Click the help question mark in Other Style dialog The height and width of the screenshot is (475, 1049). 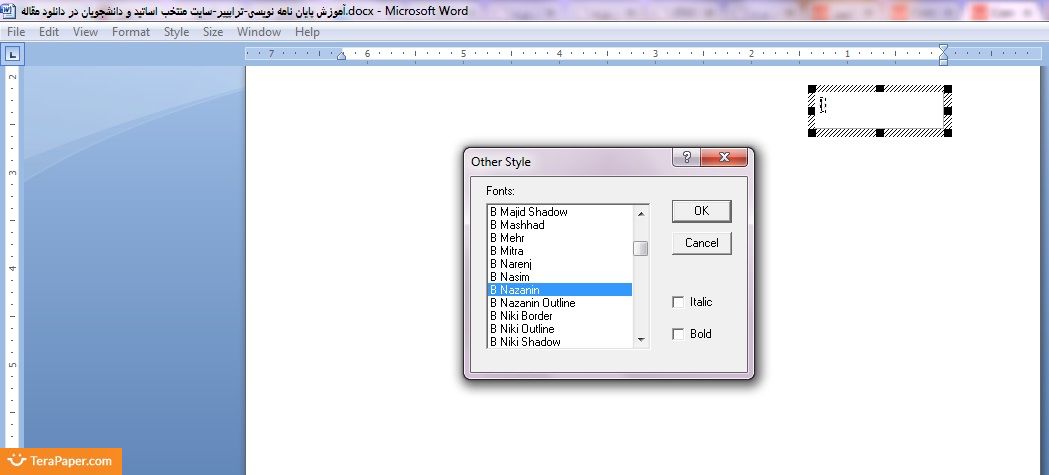point(686,157)
